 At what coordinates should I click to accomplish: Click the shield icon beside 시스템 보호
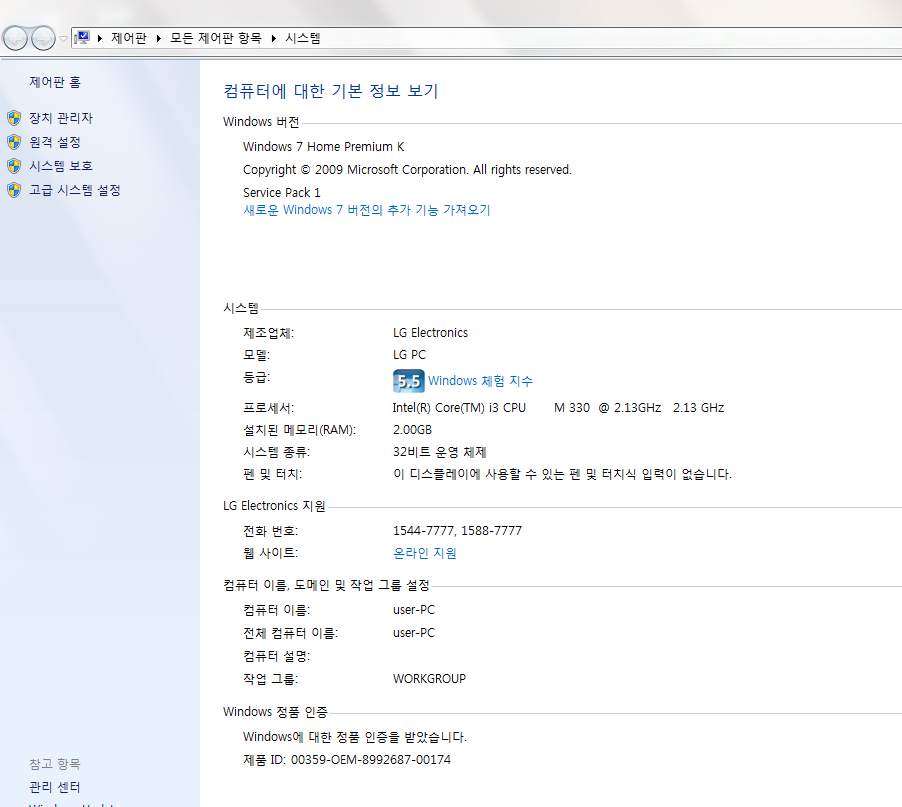14,166
